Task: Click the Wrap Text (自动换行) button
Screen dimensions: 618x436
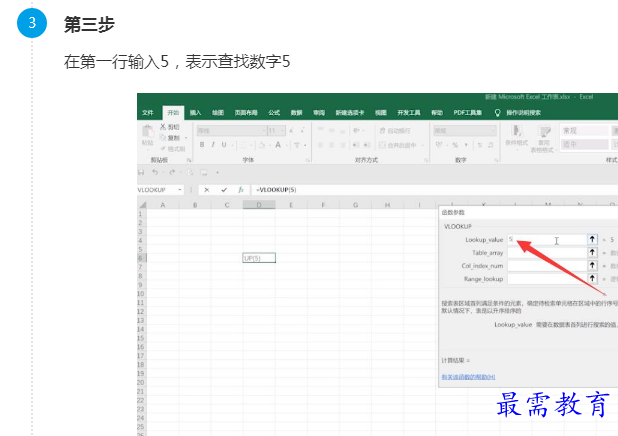Action: [x=395, y=130]
